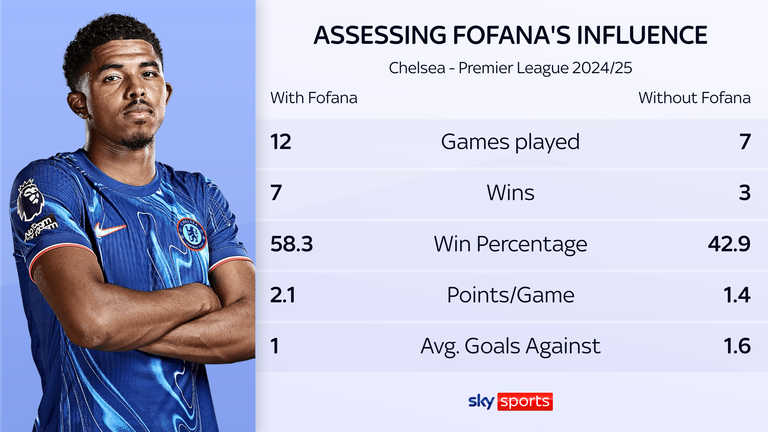Click the 'Games played' row label
This screenshot has height=432, width=768.
(510, 142)
